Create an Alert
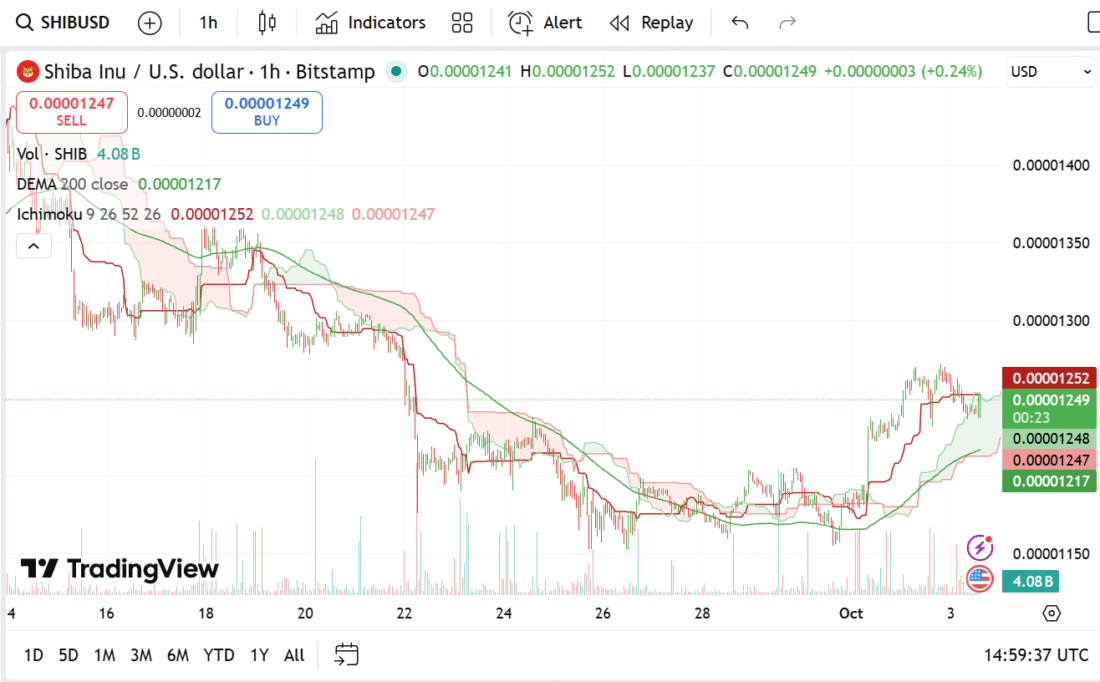Screen dimensions: 1100x682 545,23
